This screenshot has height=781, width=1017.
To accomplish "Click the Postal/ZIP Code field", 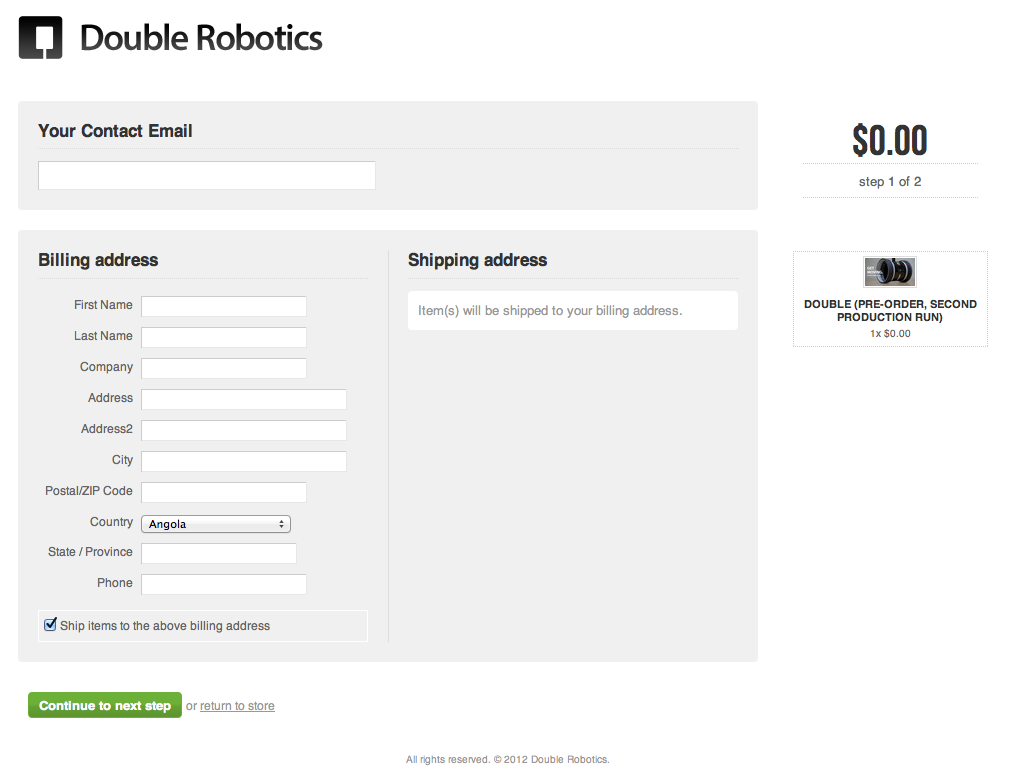I will point(224,492).
